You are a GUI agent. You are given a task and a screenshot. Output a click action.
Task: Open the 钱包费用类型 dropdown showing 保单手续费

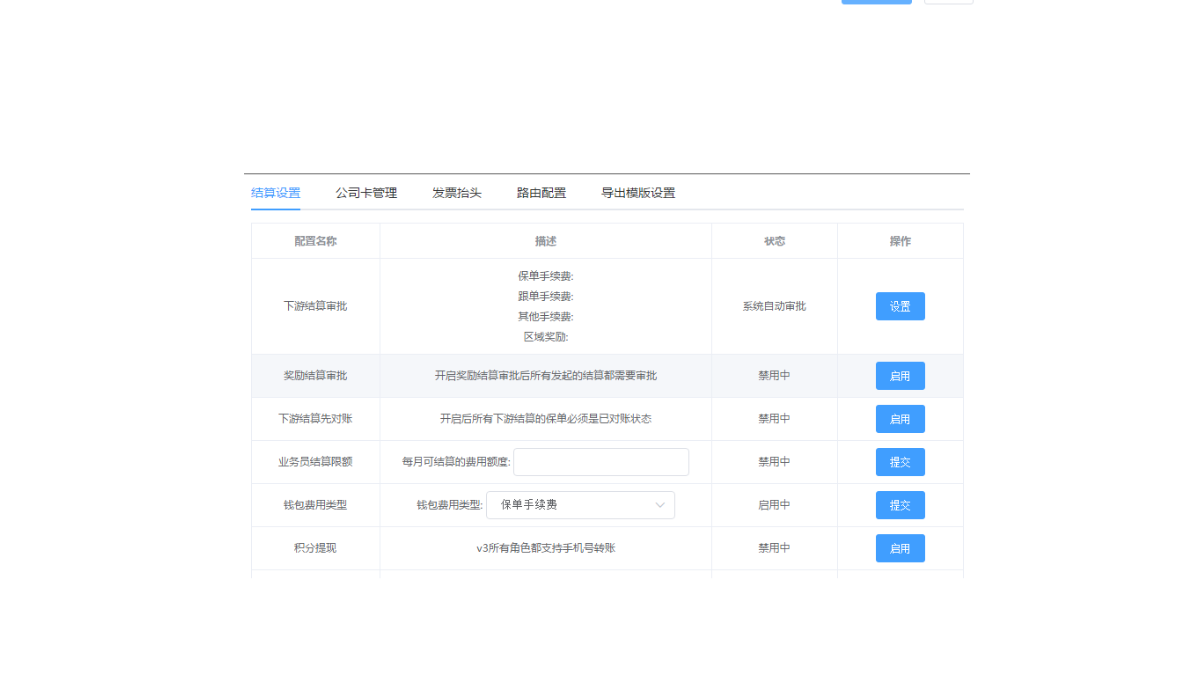tap(581, 505)
